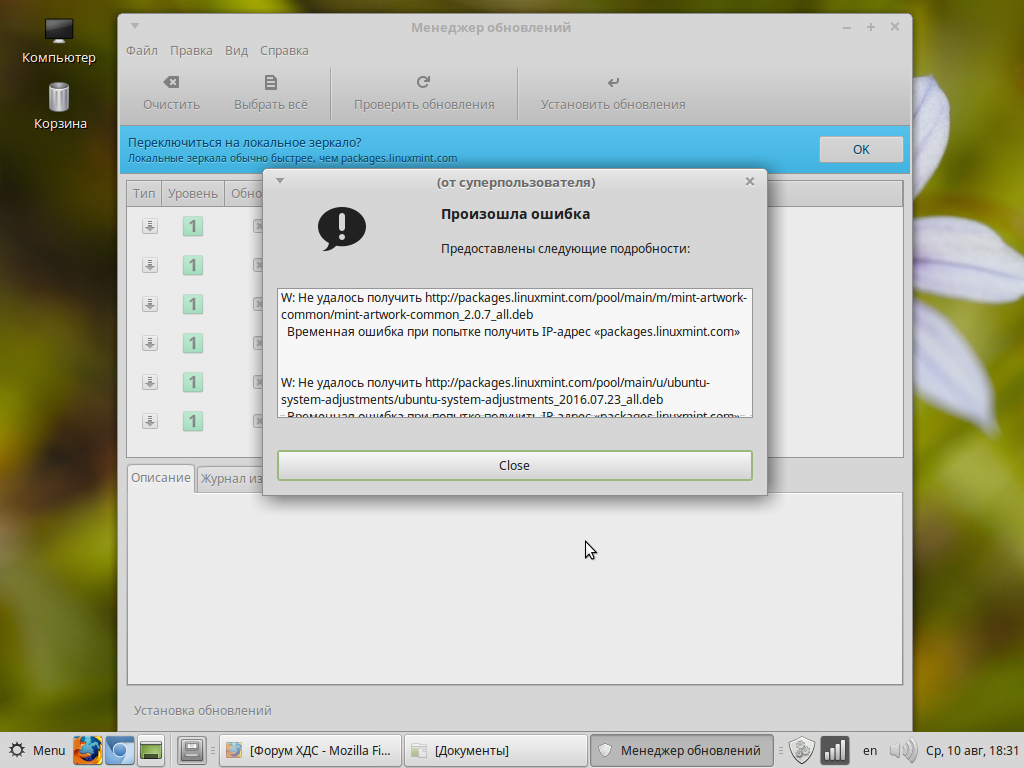Image resolution: width=1024 pixels, height=768 pixels.
Task: Open the Mint Menu button
Action: click(38, 750)
